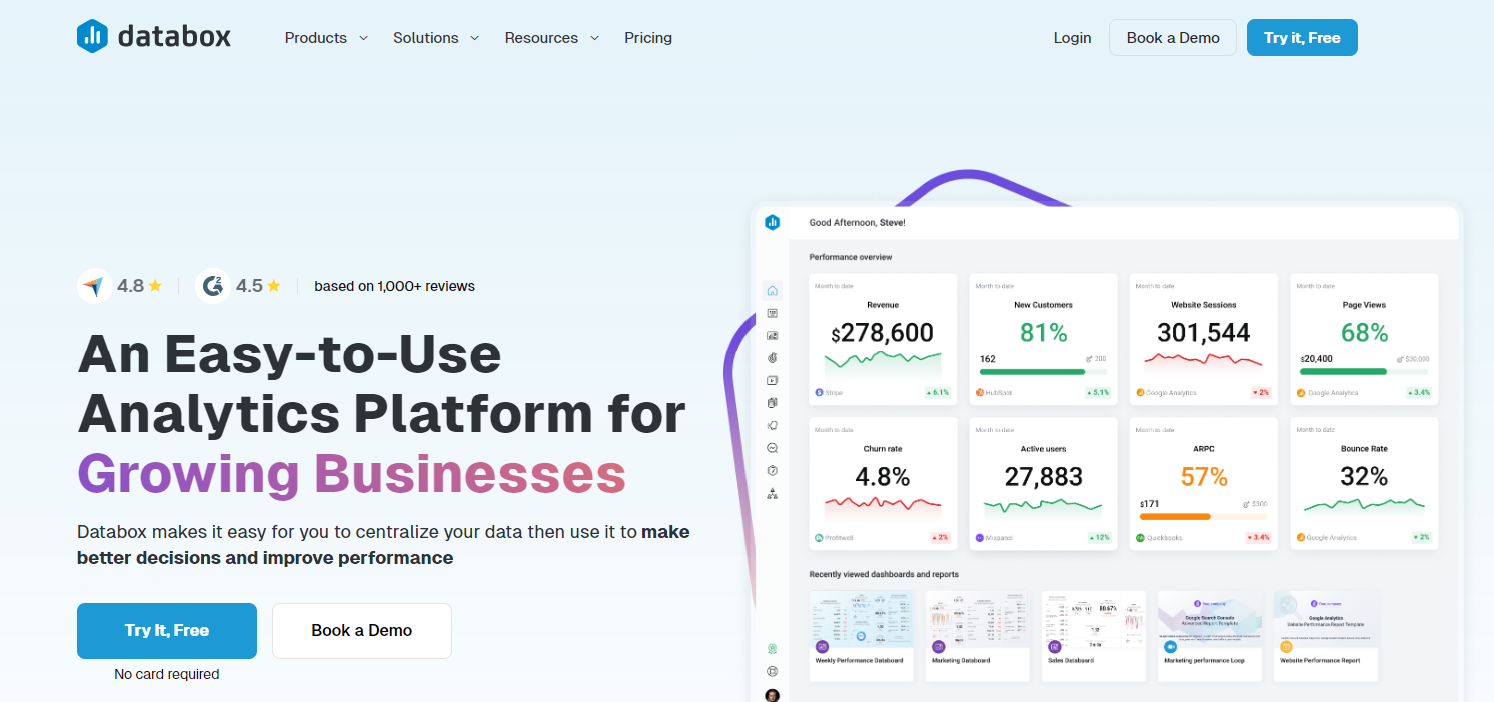Select the Home icon in the dashboard sidebar
This screenshot has width=1494, height=702.
(772, 289)
